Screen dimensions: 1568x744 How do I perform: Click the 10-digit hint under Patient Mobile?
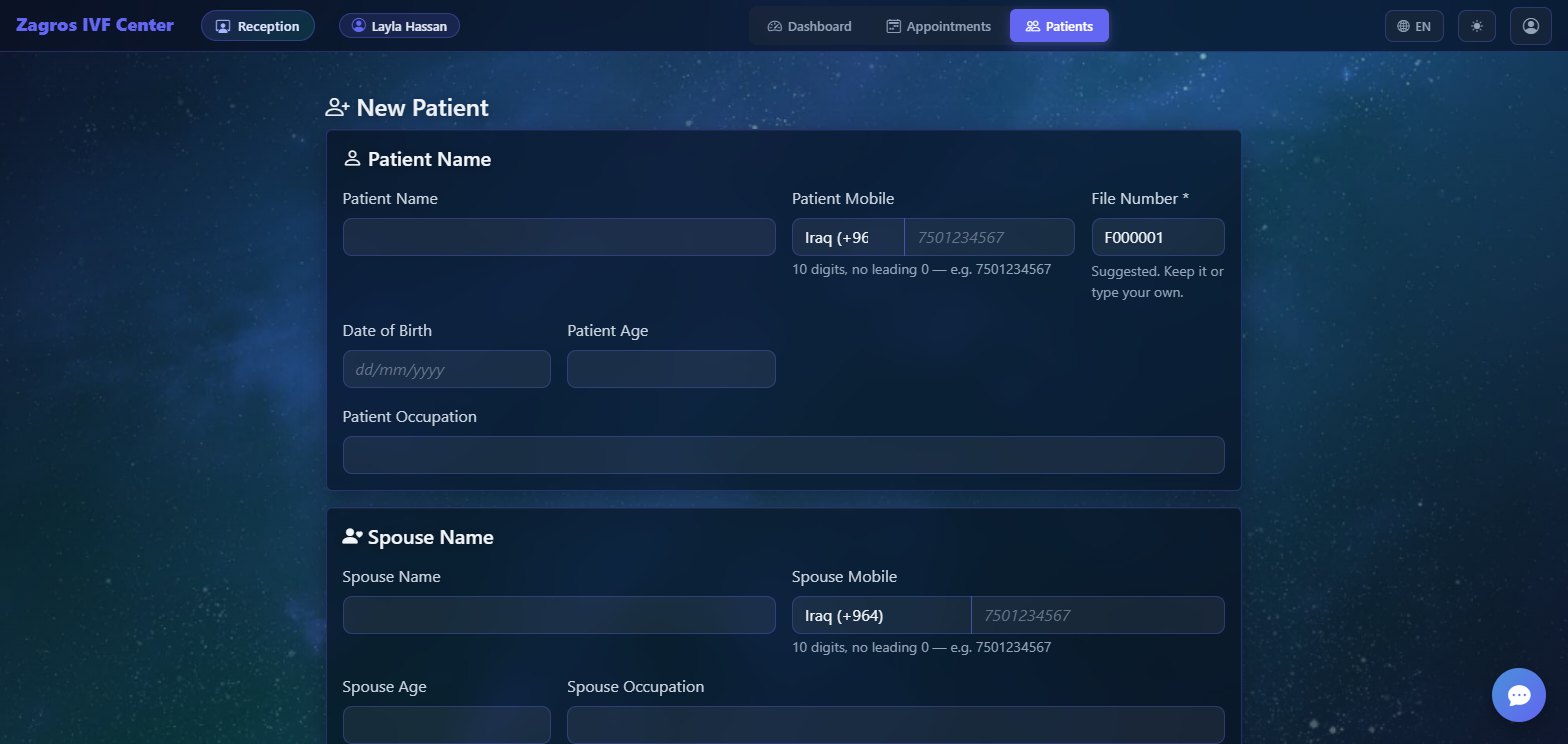tap(921, 269)
